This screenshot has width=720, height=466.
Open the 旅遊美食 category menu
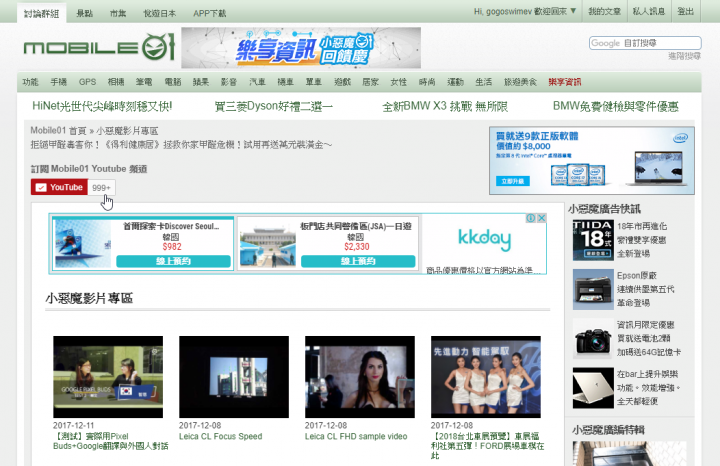tap(520, 82)
